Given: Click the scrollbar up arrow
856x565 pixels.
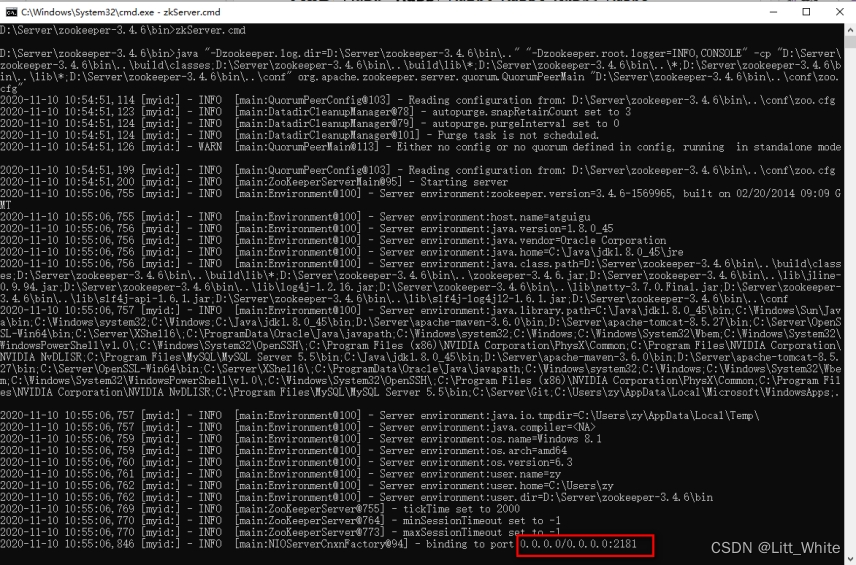Looking at the screenshot, I should (850, 30).
